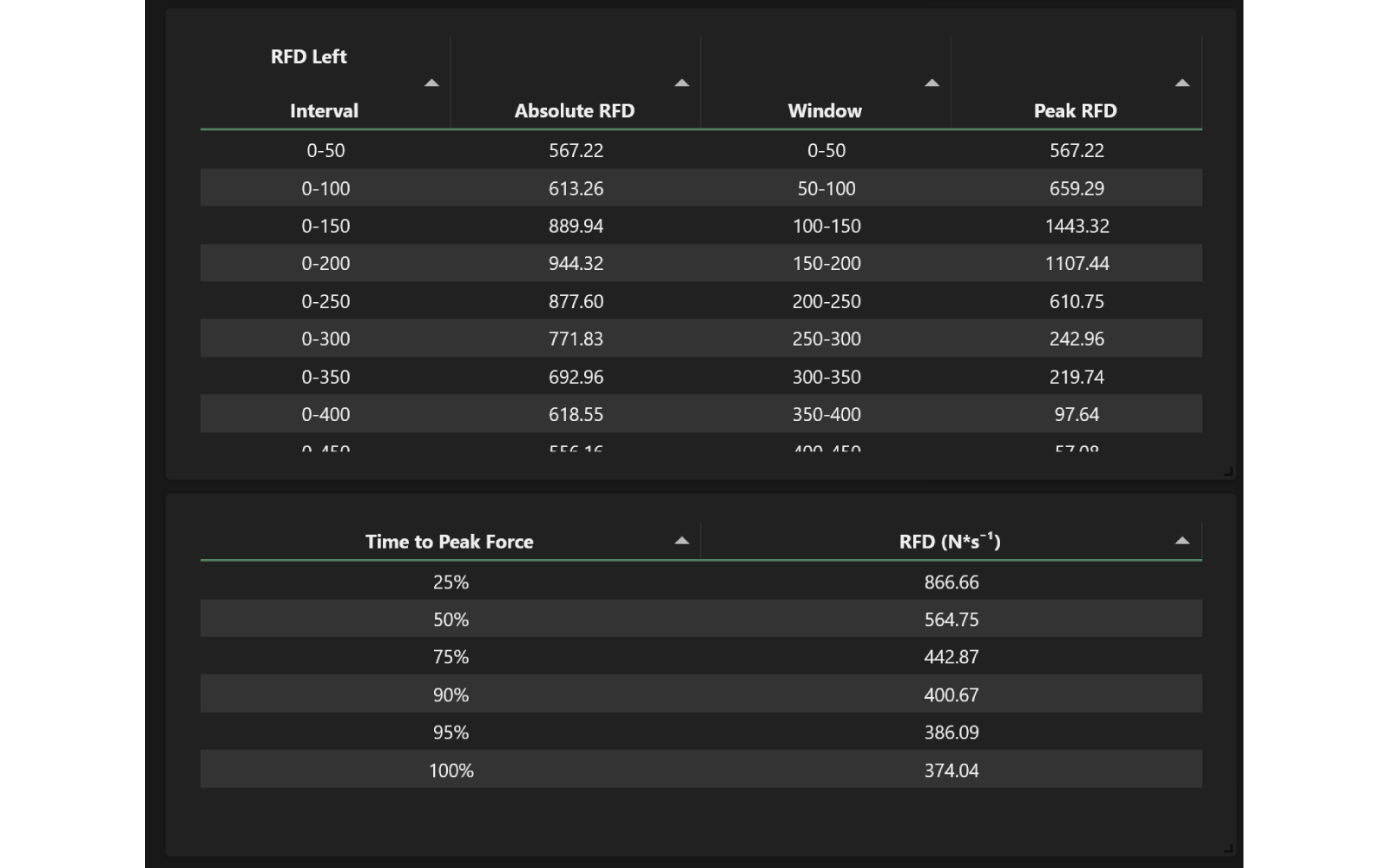Image resolution: width=1389 pixels, height=868 pixels.
Task: Click the Peak RFD column header text
Action: coord(1075,111)
